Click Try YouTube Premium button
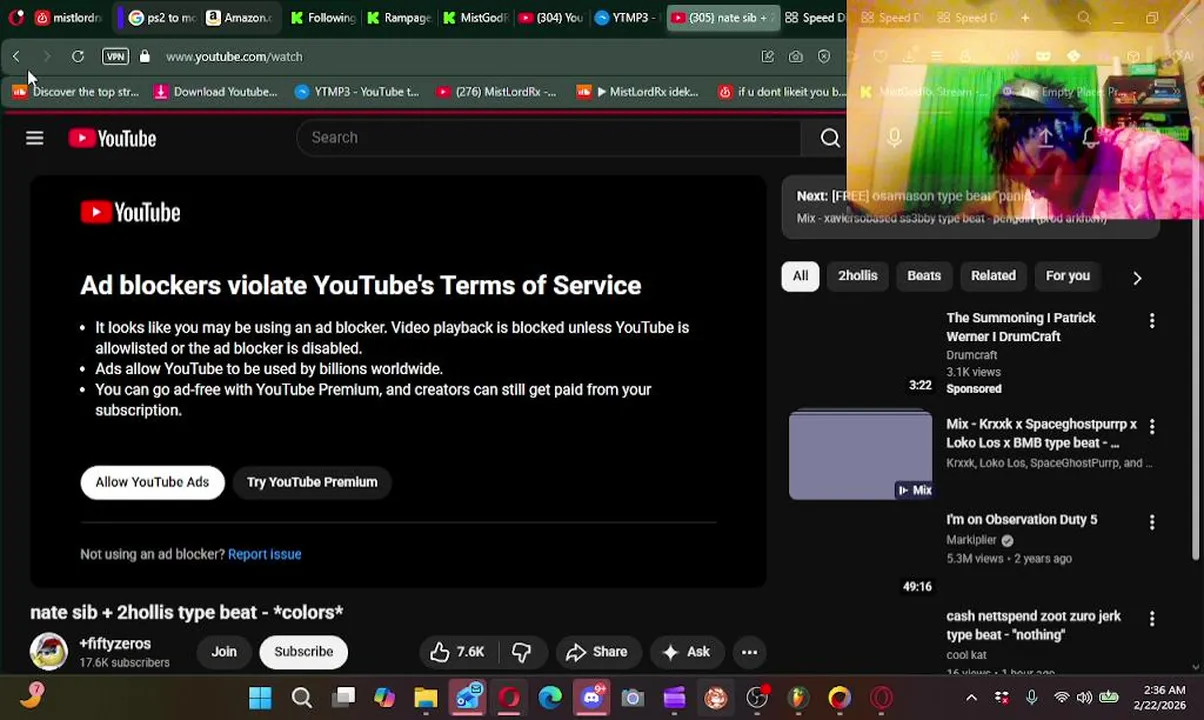Image resolution: width=1204 pixels, height=720 pixels. [x=312, y=482]
